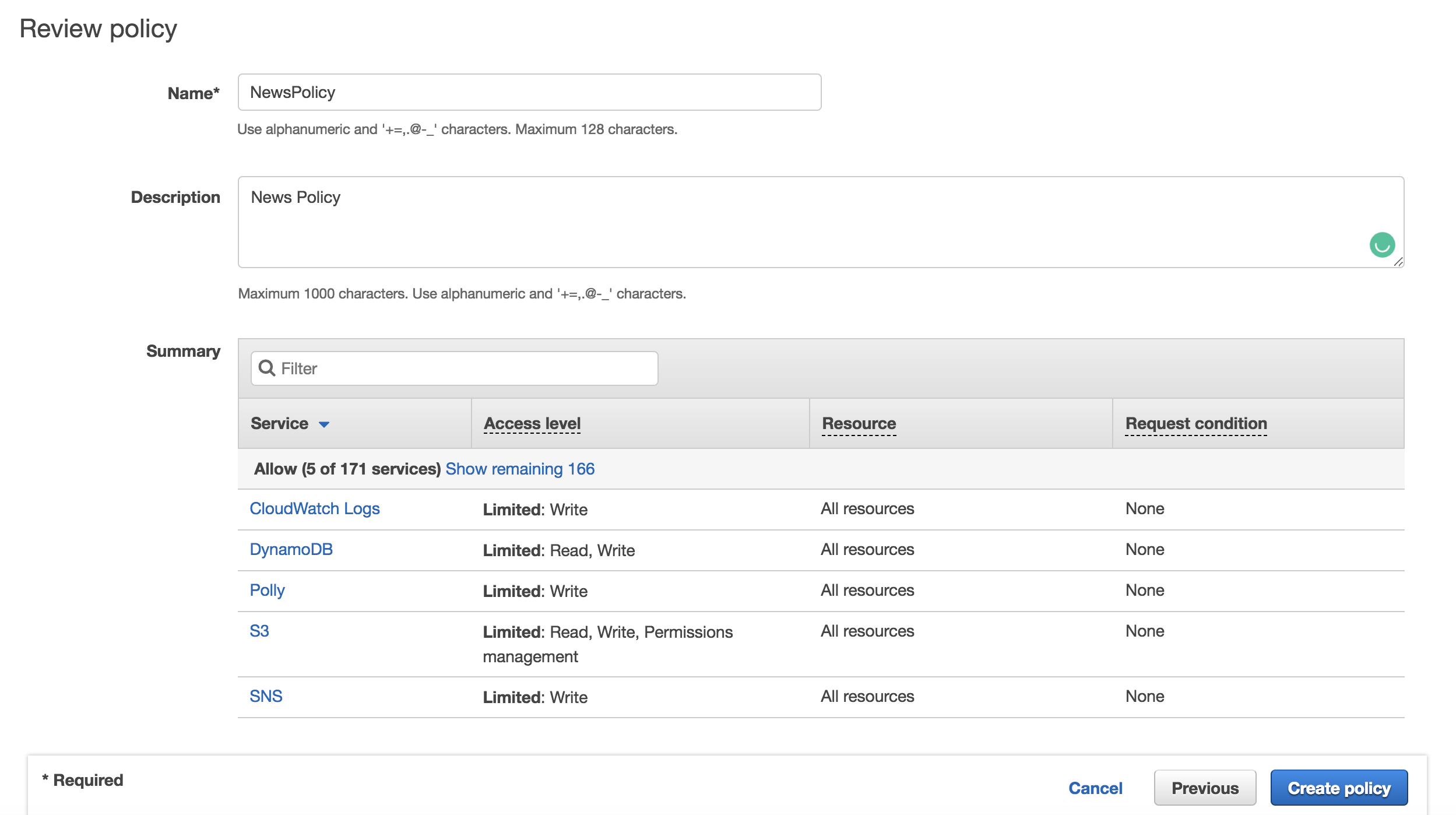Image resolution: width=1456 pixels, height=815 pixels.
Task: Open the S3 service link
Action: 259,631
